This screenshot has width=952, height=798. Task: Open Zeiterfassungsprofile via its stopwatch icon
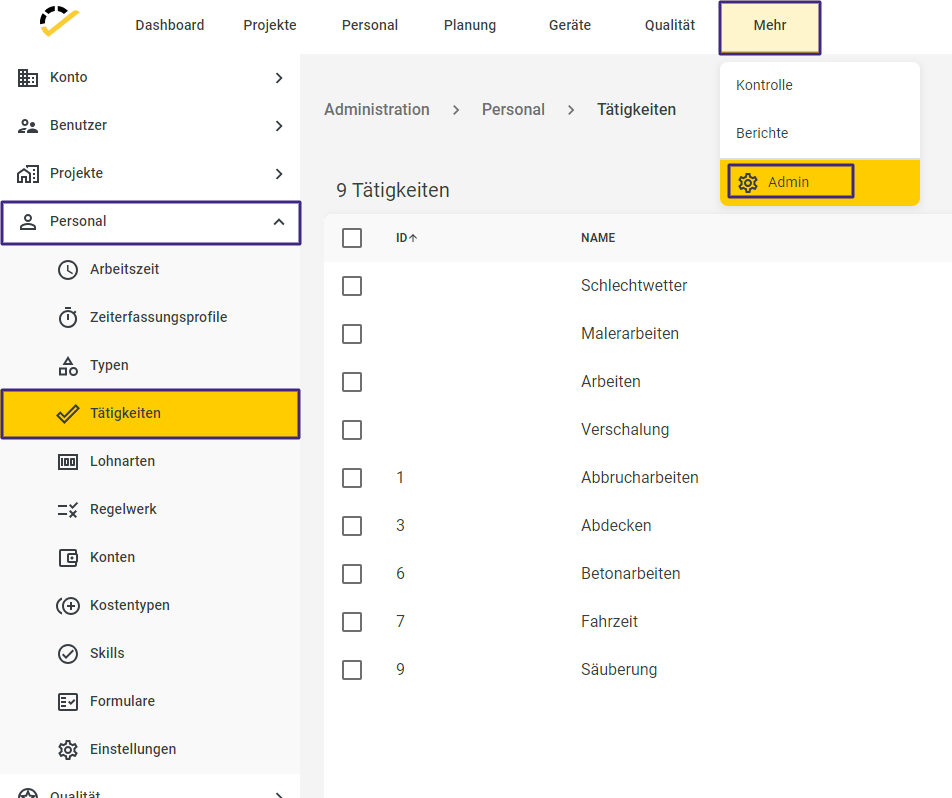pos(67,318)
